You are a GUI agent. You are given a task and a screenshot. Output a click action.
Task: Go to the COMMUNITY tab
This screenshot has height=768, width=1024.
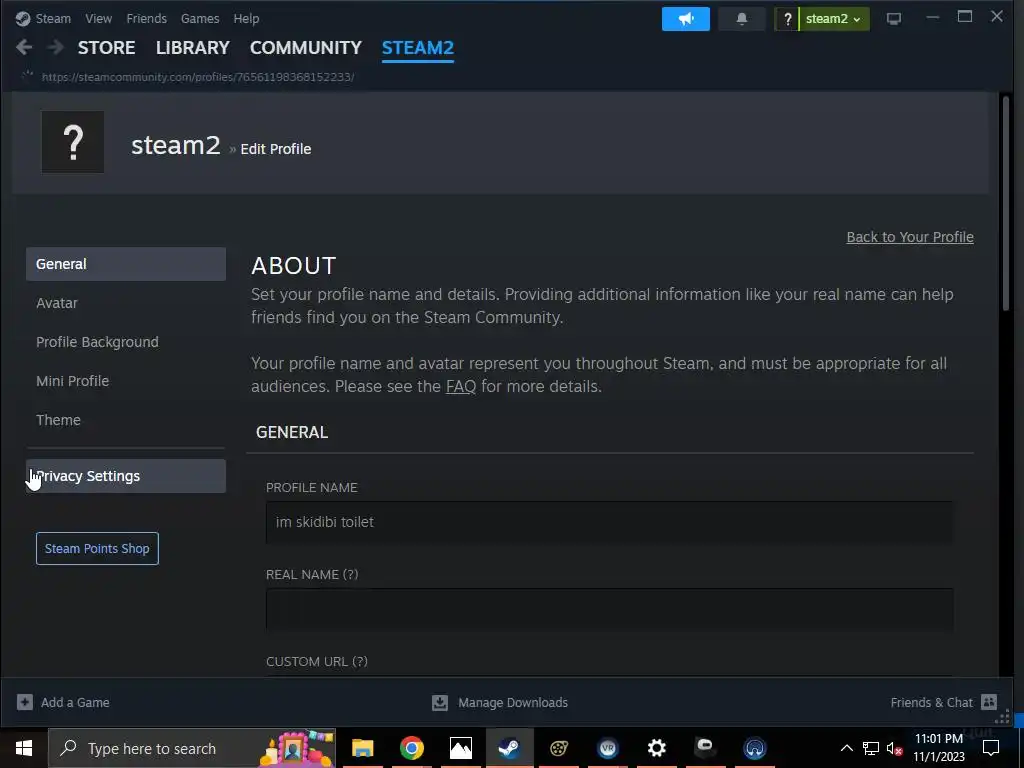click(x=306, y=48)
